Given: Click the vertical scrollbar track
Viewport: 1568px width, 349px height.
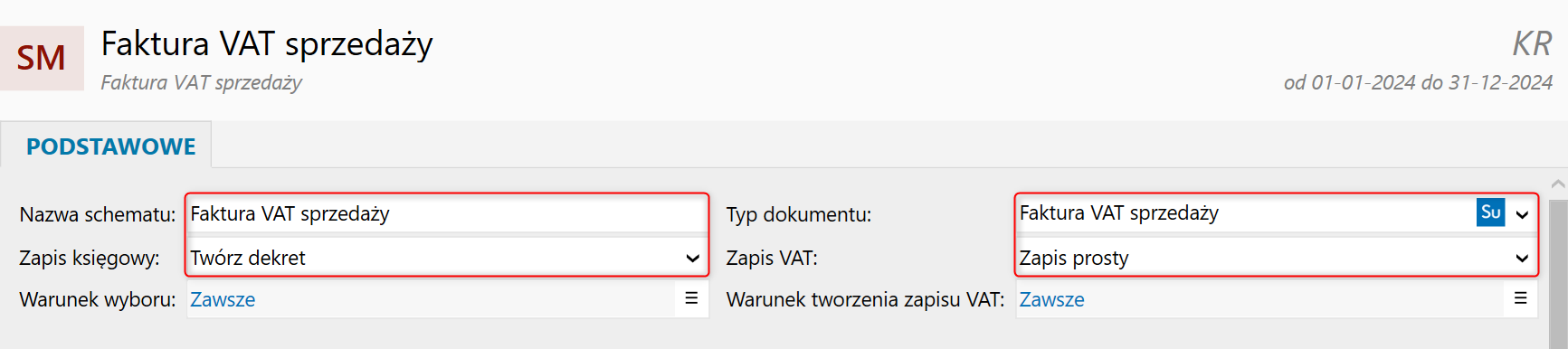Looking at the screenshot, I should coord(1559,271).
